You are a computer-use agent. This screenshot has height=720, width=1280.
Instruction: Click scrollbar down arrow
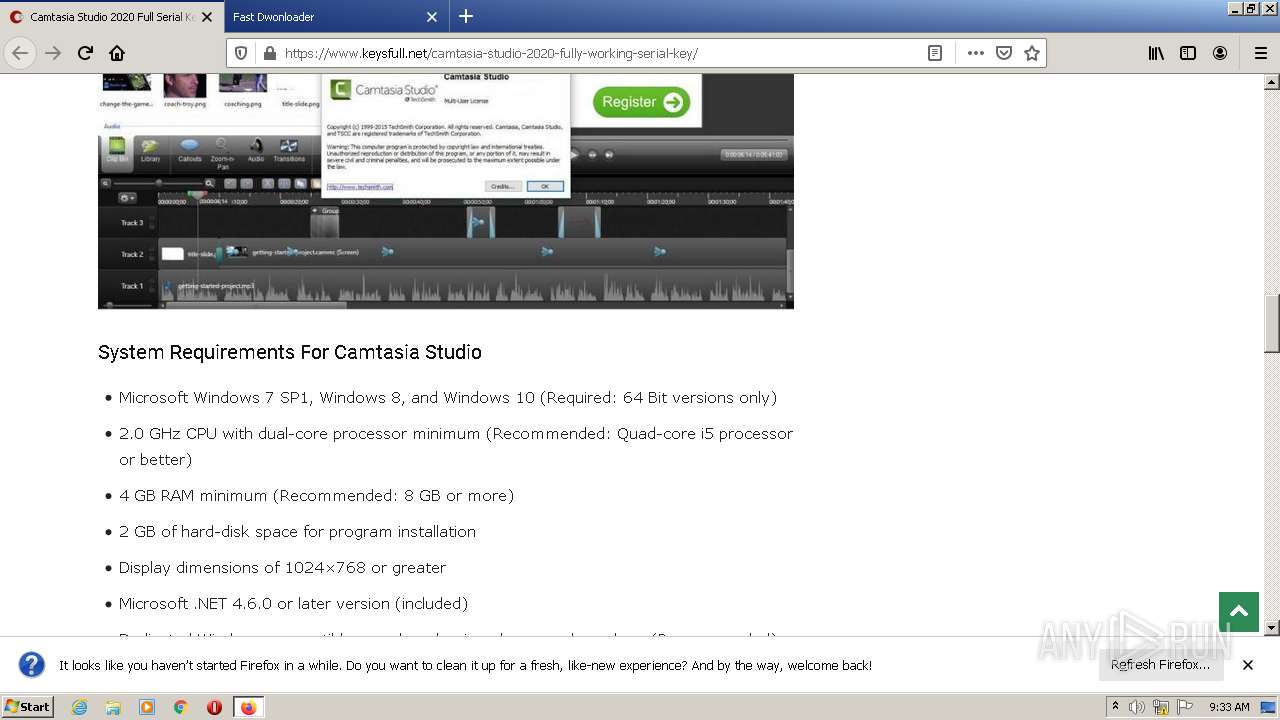(1272, 628)
